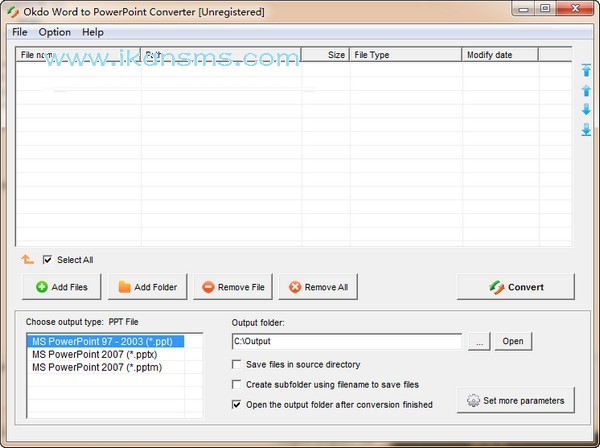
Task: Maximize the converter window
Action: pos(545,8)
